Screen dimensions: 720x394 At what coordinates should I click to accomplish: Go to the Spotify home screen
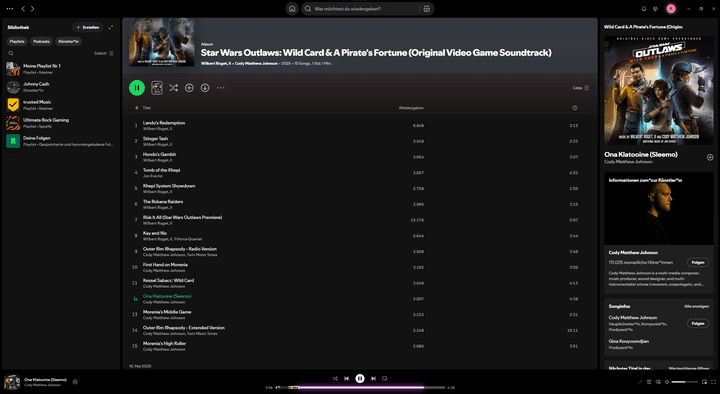click(292, 9)
